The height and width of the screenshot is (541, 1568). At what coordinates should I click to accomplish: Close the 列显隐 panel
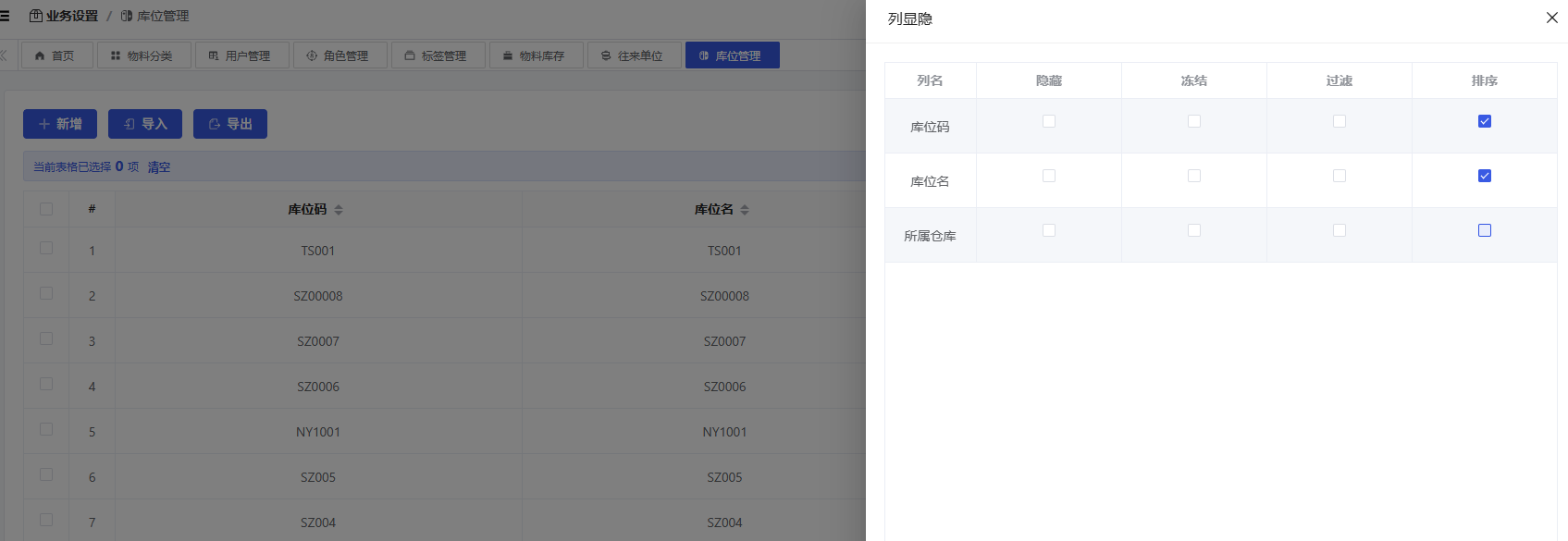[x=1552, y=18]
